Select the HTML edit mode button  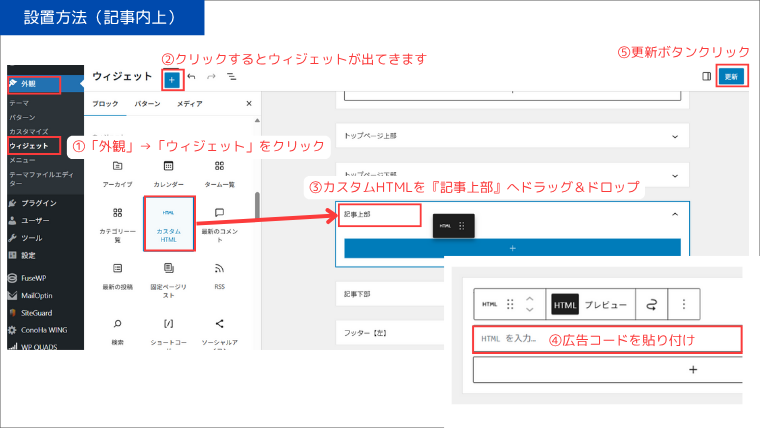point(565,305)
